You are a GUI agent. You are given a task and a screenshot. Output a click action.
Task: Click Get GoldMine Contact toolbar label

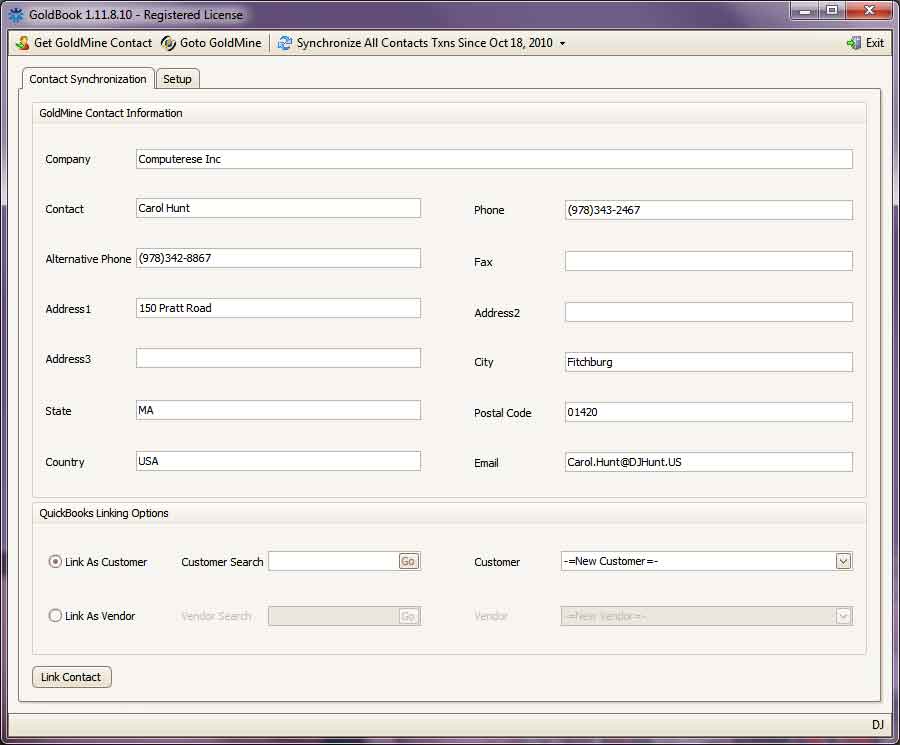[x=93, y=43]
